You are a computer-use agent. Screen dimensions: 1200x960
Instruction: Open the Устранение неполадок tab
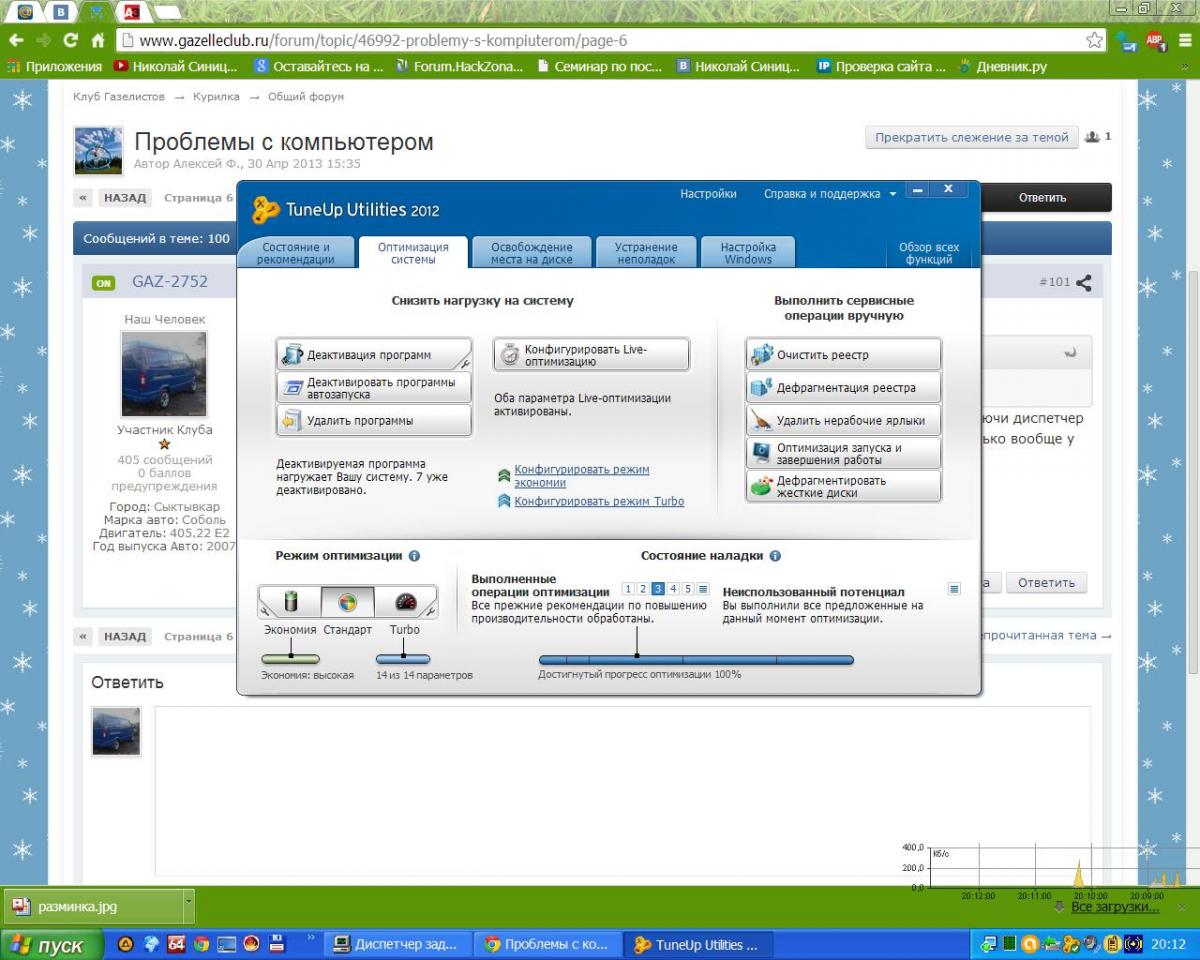(646, 253)
